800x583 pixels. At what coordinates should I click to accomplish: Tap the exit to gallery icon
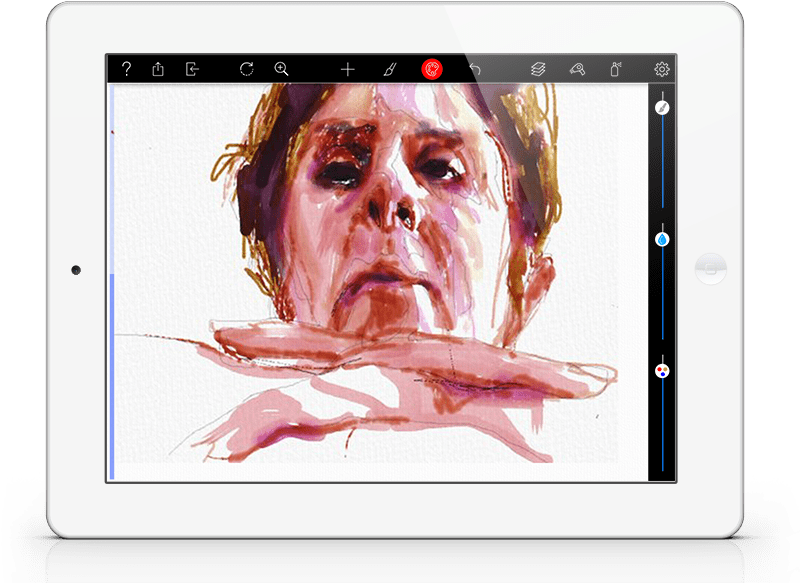[192, 69]
